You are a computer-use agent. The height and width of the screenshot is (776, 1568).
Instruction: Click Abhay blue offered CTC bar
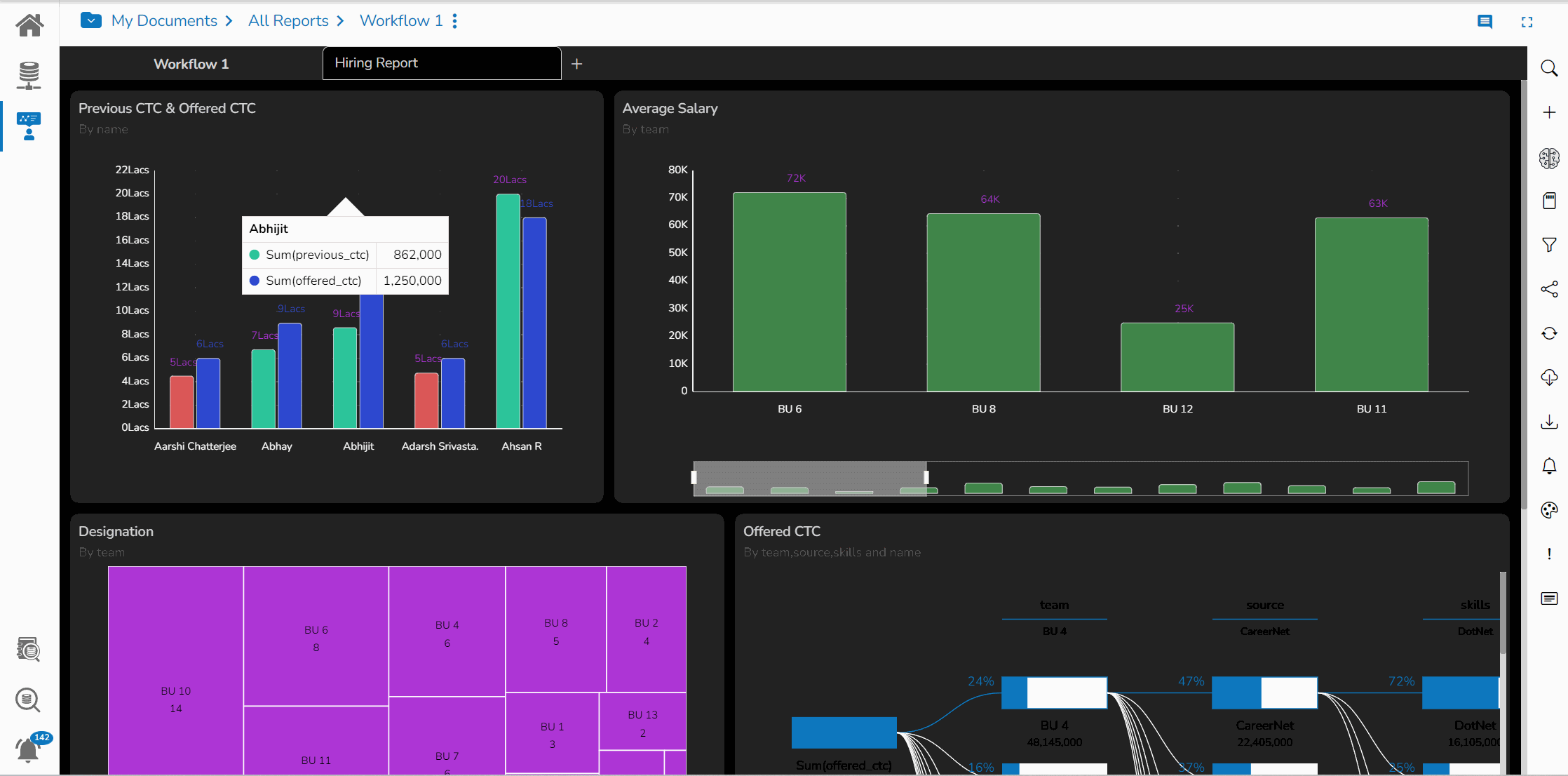pyautogui.click(x=290, y=375)
